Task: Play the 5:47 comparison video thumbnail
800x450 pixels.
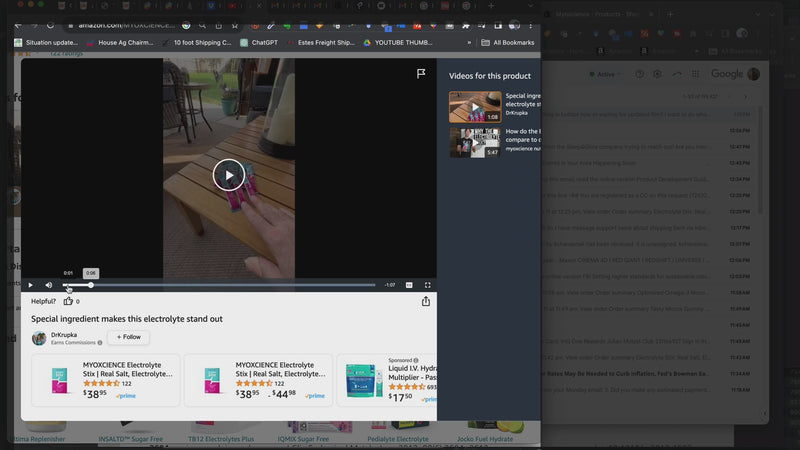Action: [x=474, y=142]
